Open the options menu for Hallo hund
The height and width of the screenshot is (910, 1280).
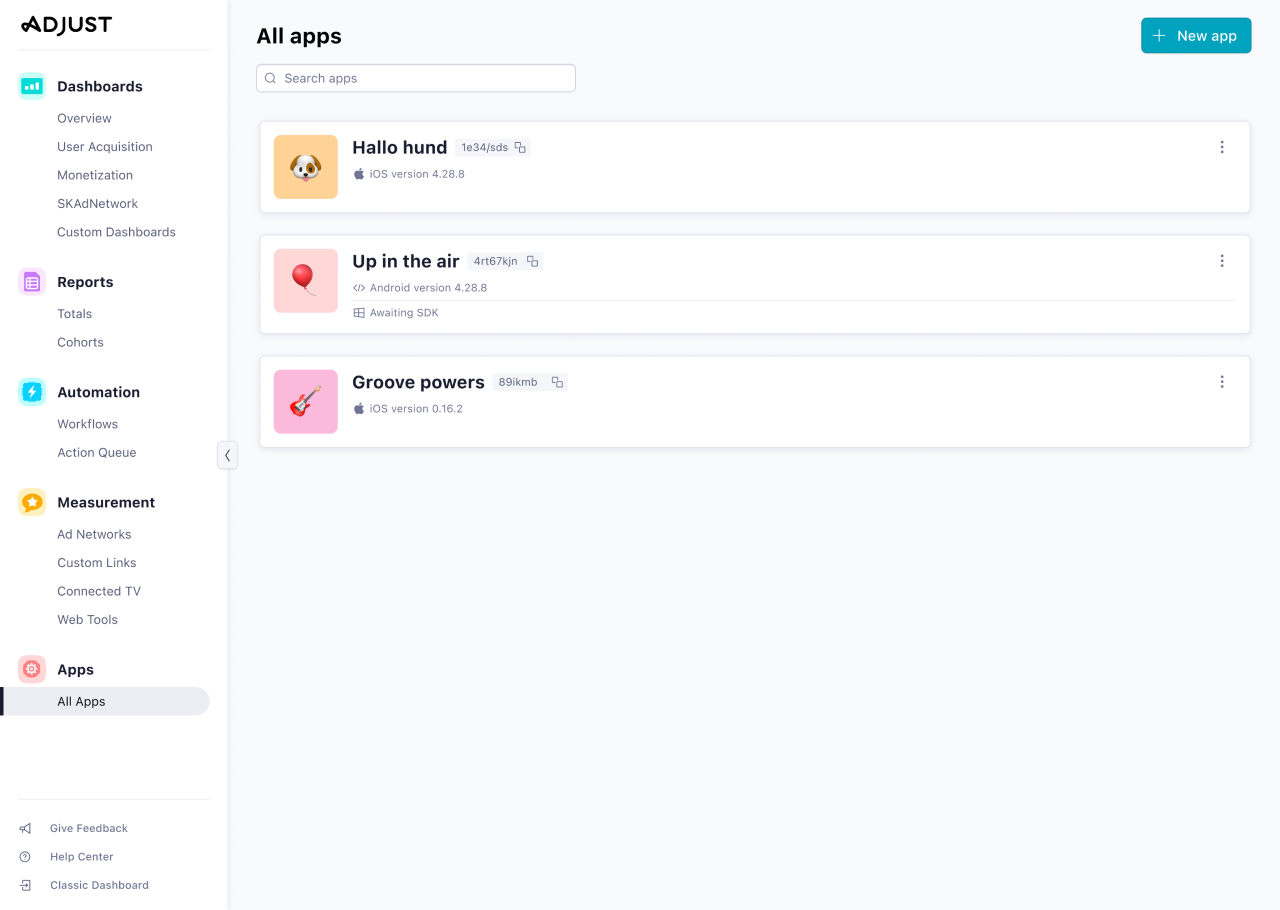pyautogui.click(x=1221, y=146)
